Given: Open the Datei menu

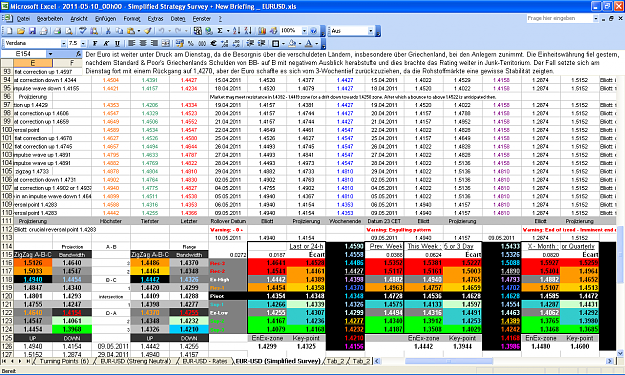Looking at the screenshot, I should pos(23,18).
